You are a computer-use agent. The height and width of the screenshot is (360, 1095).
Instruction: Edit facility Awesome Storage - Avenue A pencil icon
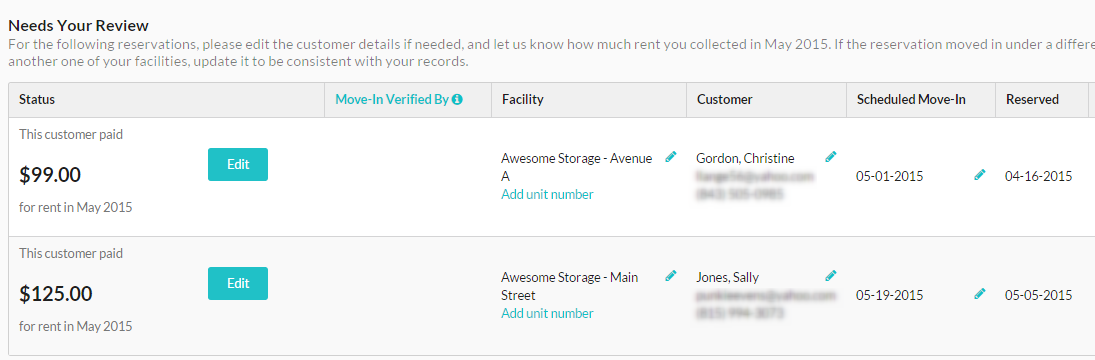pyautogui.click(x=671, y=156)
